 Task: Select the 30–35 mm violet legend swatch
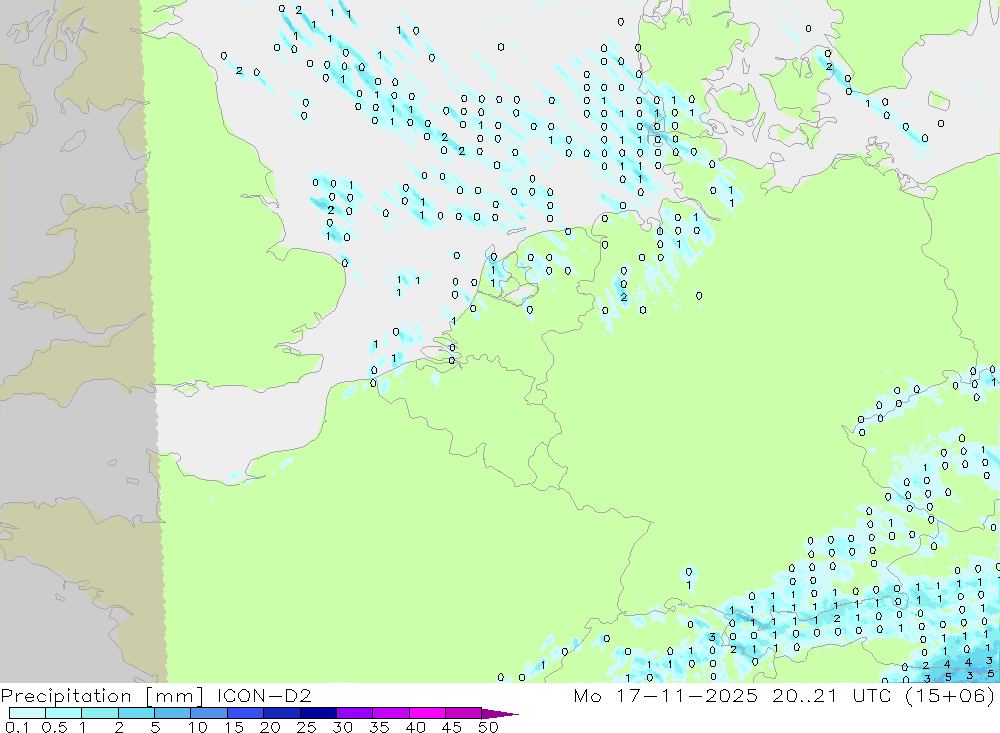point(354,713)
